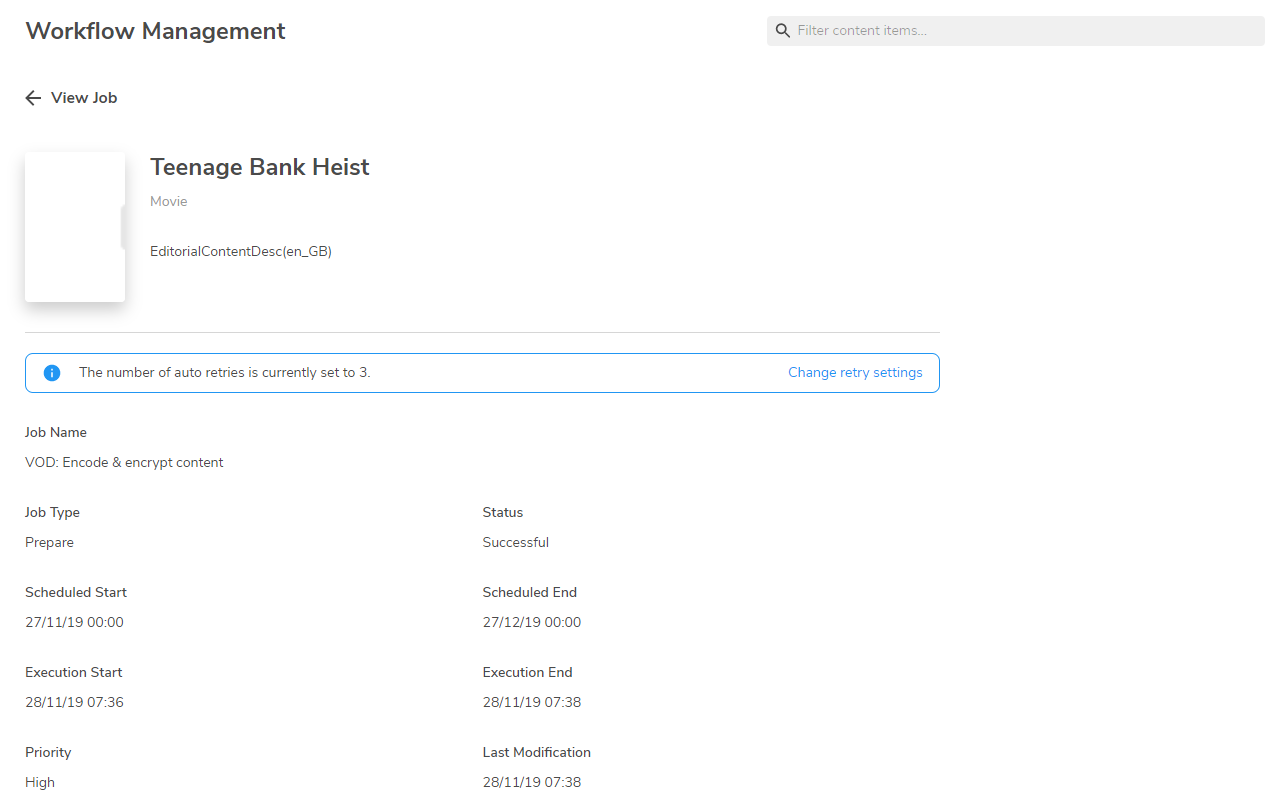Click the back arrow icon
Screen dimensions: 1275x810
coord(33,98)
